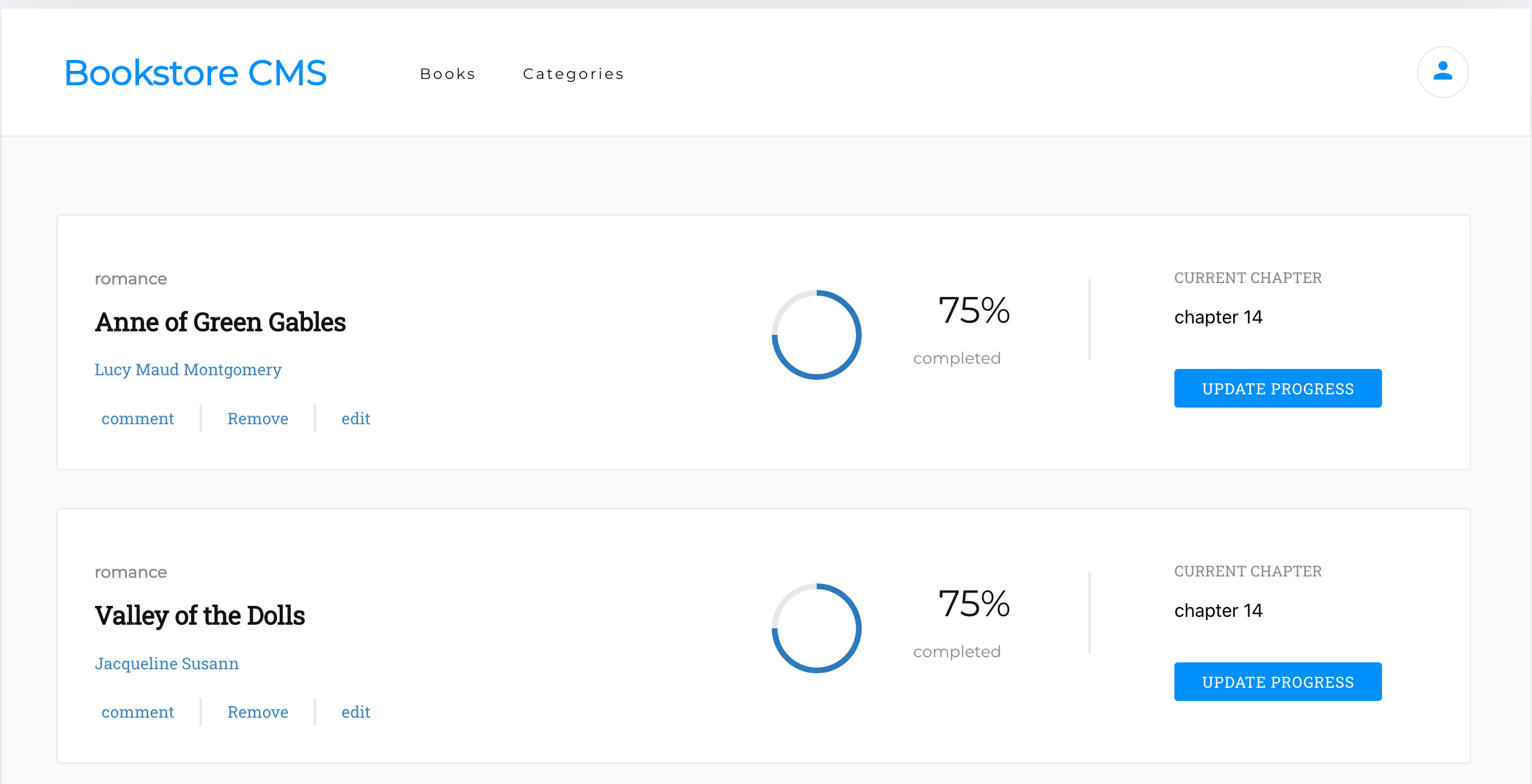
Task: Click author Jacqueline Susann
Action: 167,664
